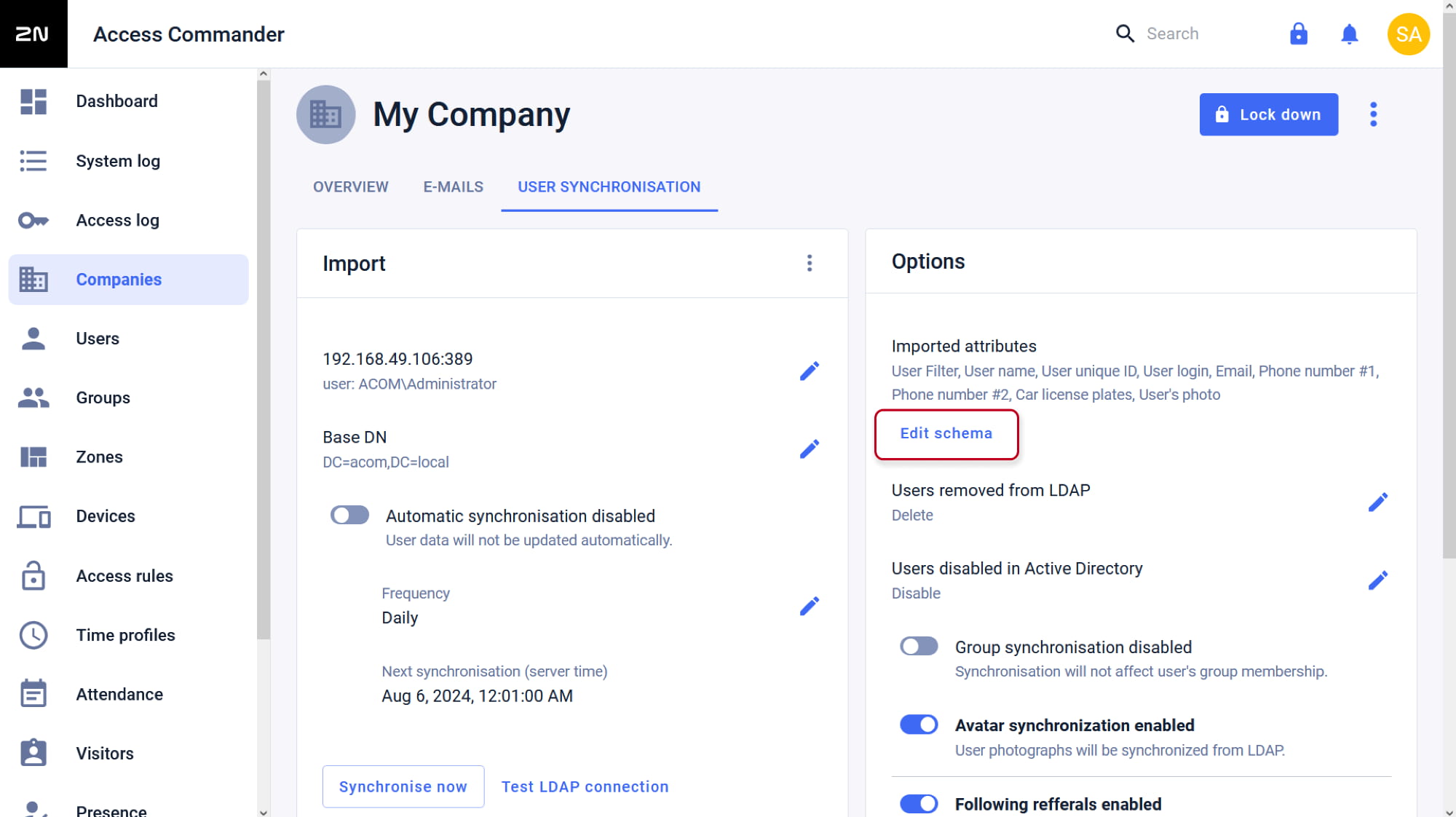
Task: Open the Access rules lock icon
Action: tap(33, 575)
